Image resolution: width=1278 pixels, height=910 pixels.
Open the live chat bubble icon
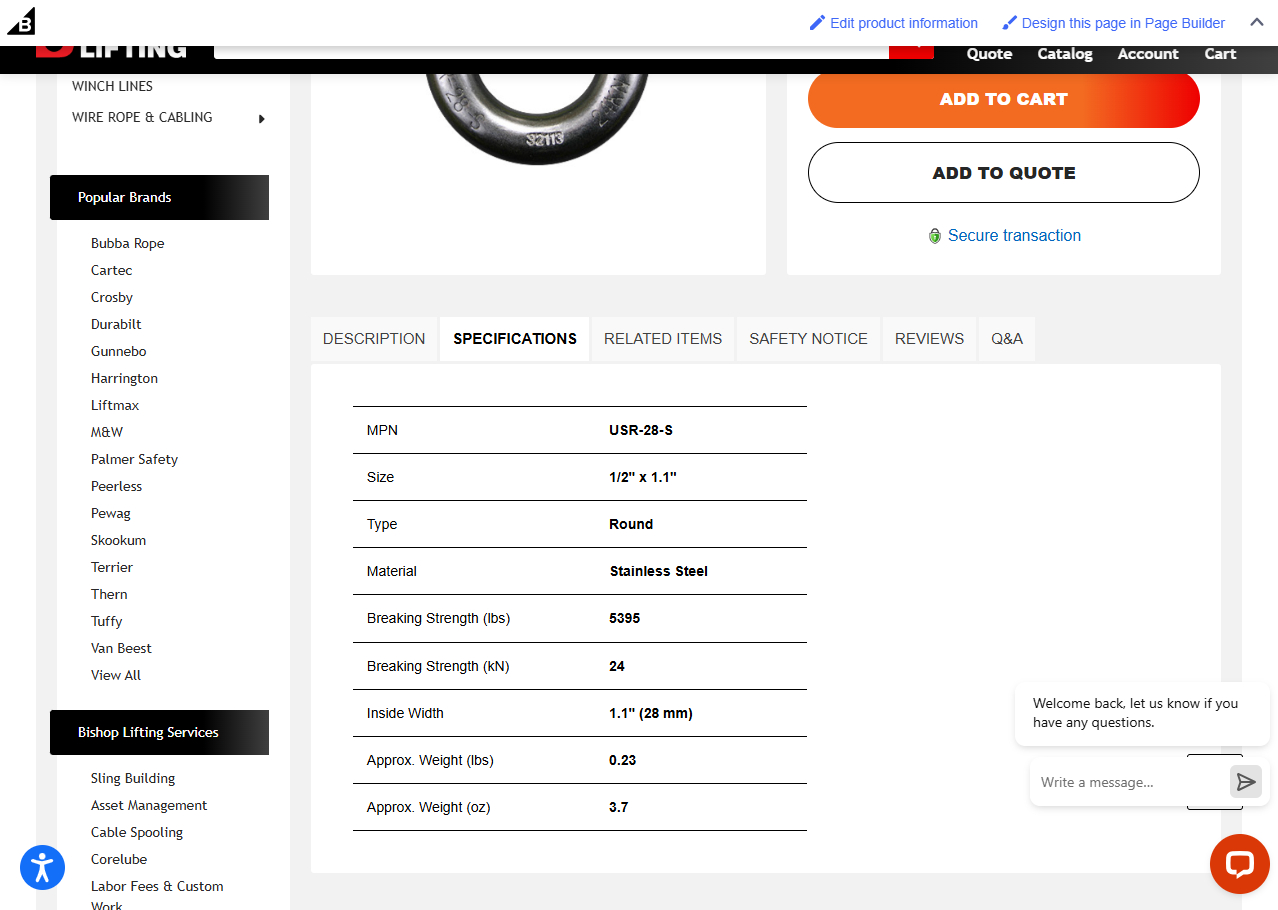tap(1239, 863)
